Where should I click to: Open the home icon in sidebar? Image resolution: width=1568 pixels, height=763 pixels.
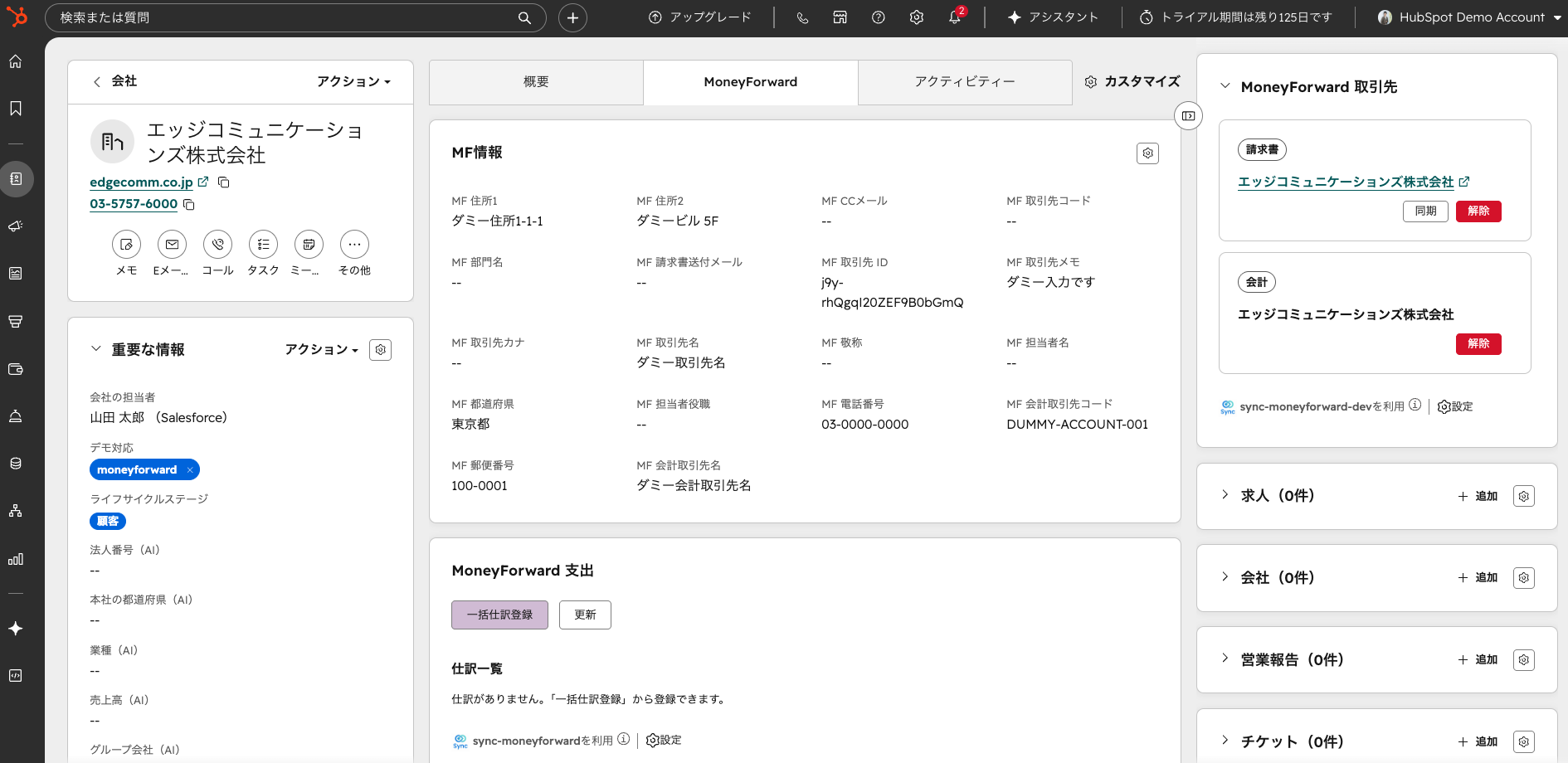click(x=16, y=61)
